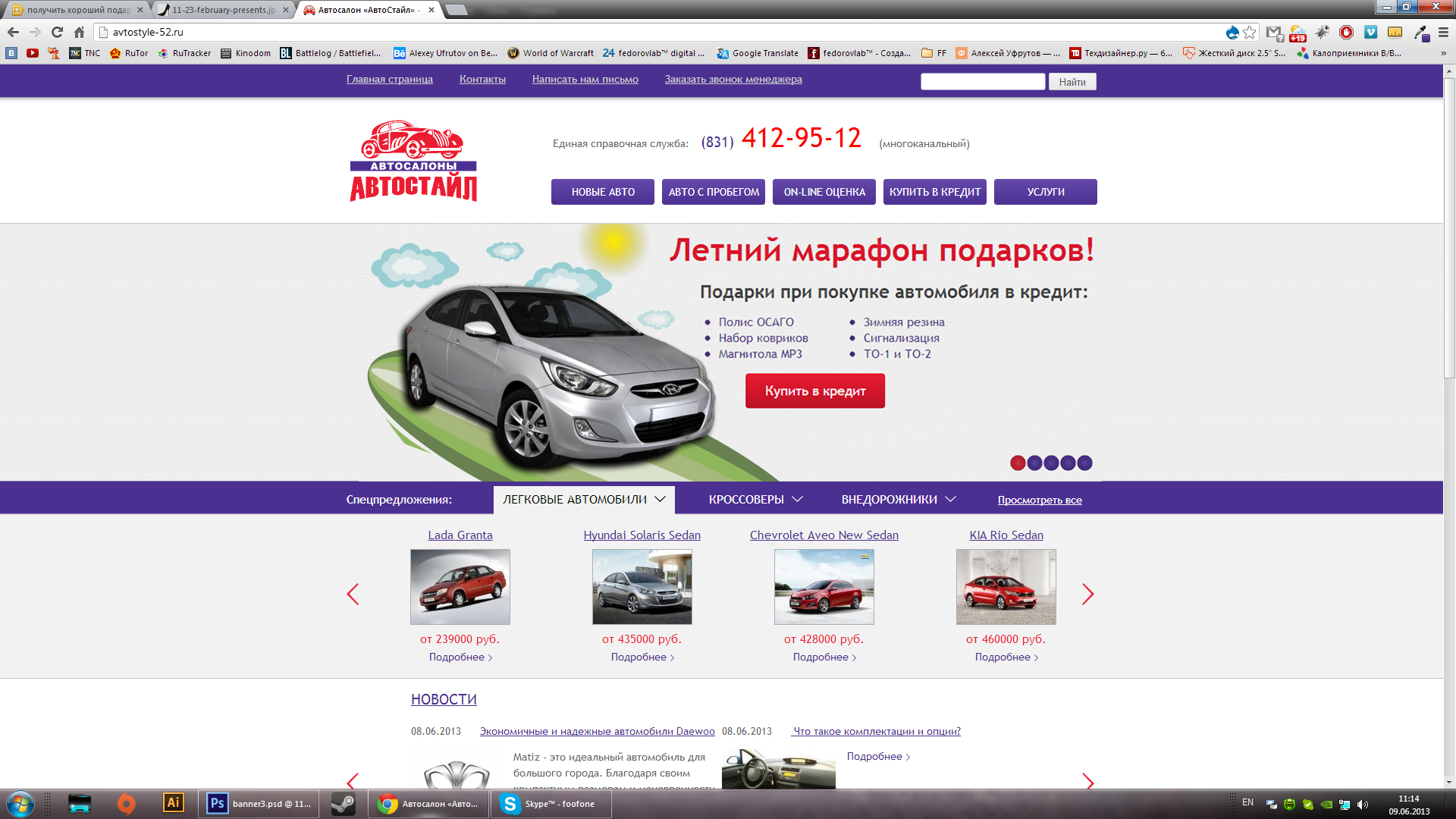Screen dimensions: 1456x819
Task: Open Steam from the taskbar
Action: pyautogui.click(x=343, y=804)
